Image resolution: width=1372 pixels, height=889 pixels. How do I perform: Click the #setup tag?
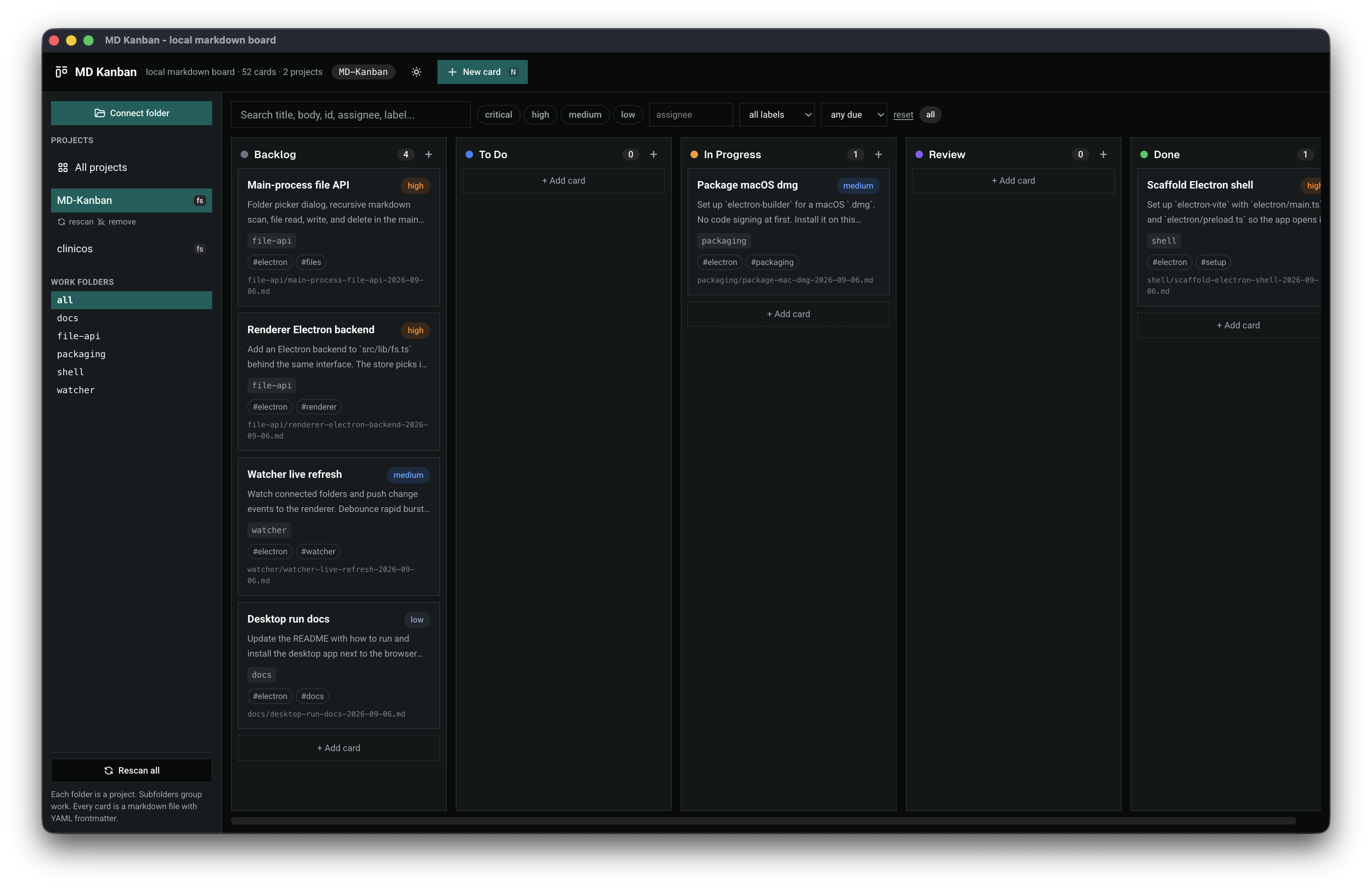click(1213, 262)
